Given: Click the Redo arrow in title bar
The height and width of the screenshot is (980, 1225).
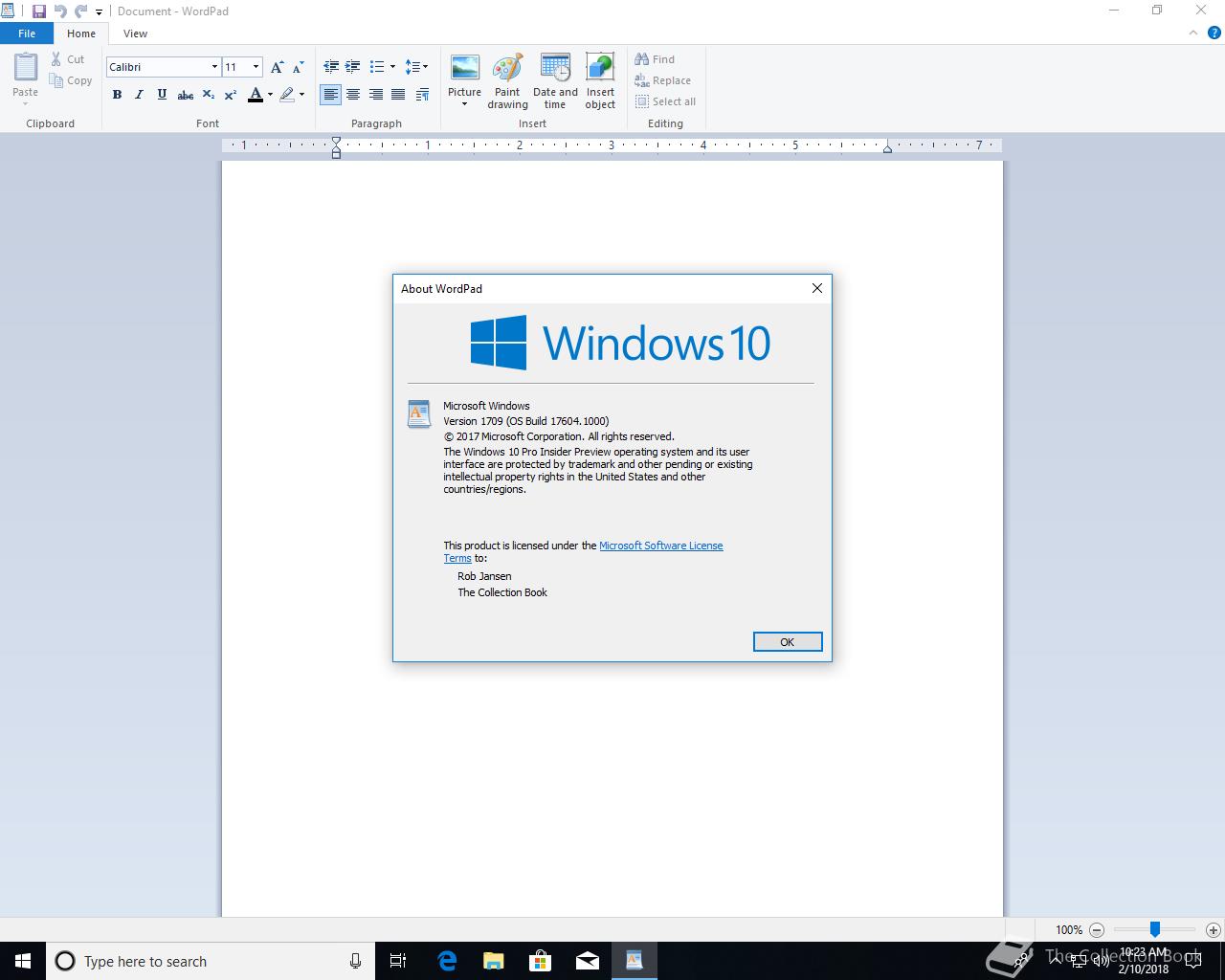Looking at the screenshot, I should pyautogui.click(x=81, y=11).
